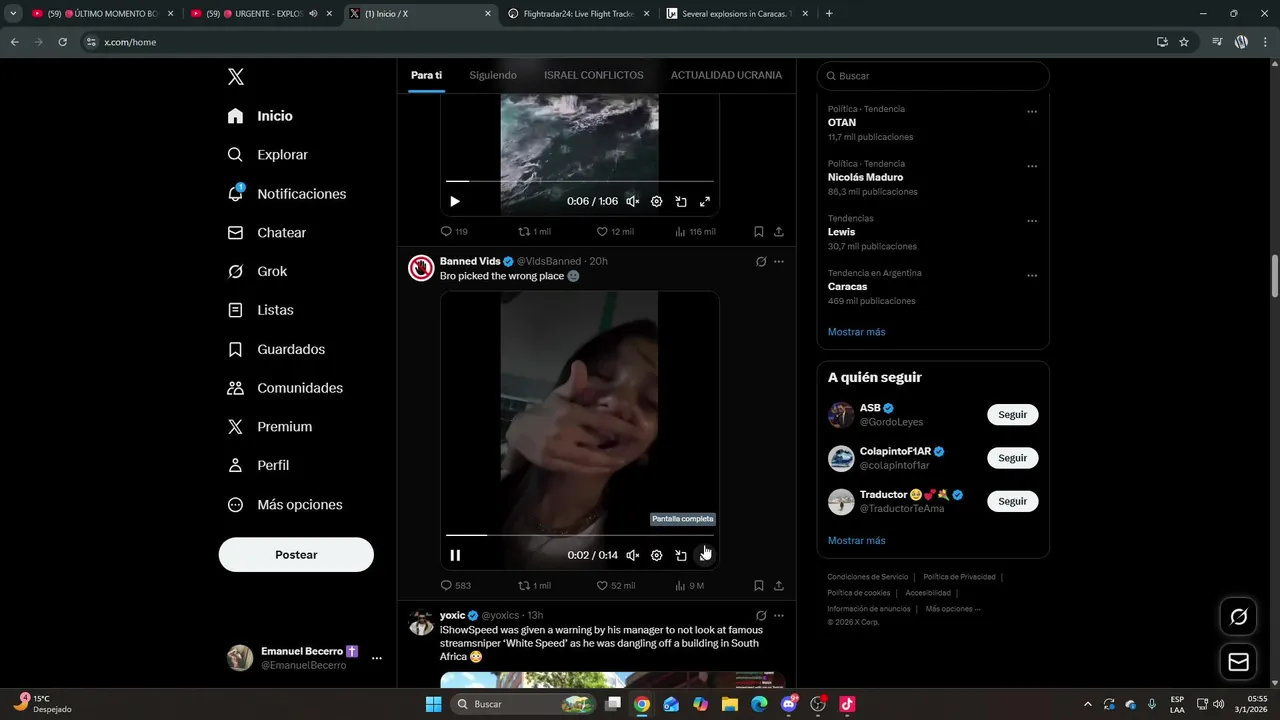Like the top post with 12 mil likes
The image size is (1280, 720).
[615, 231]
